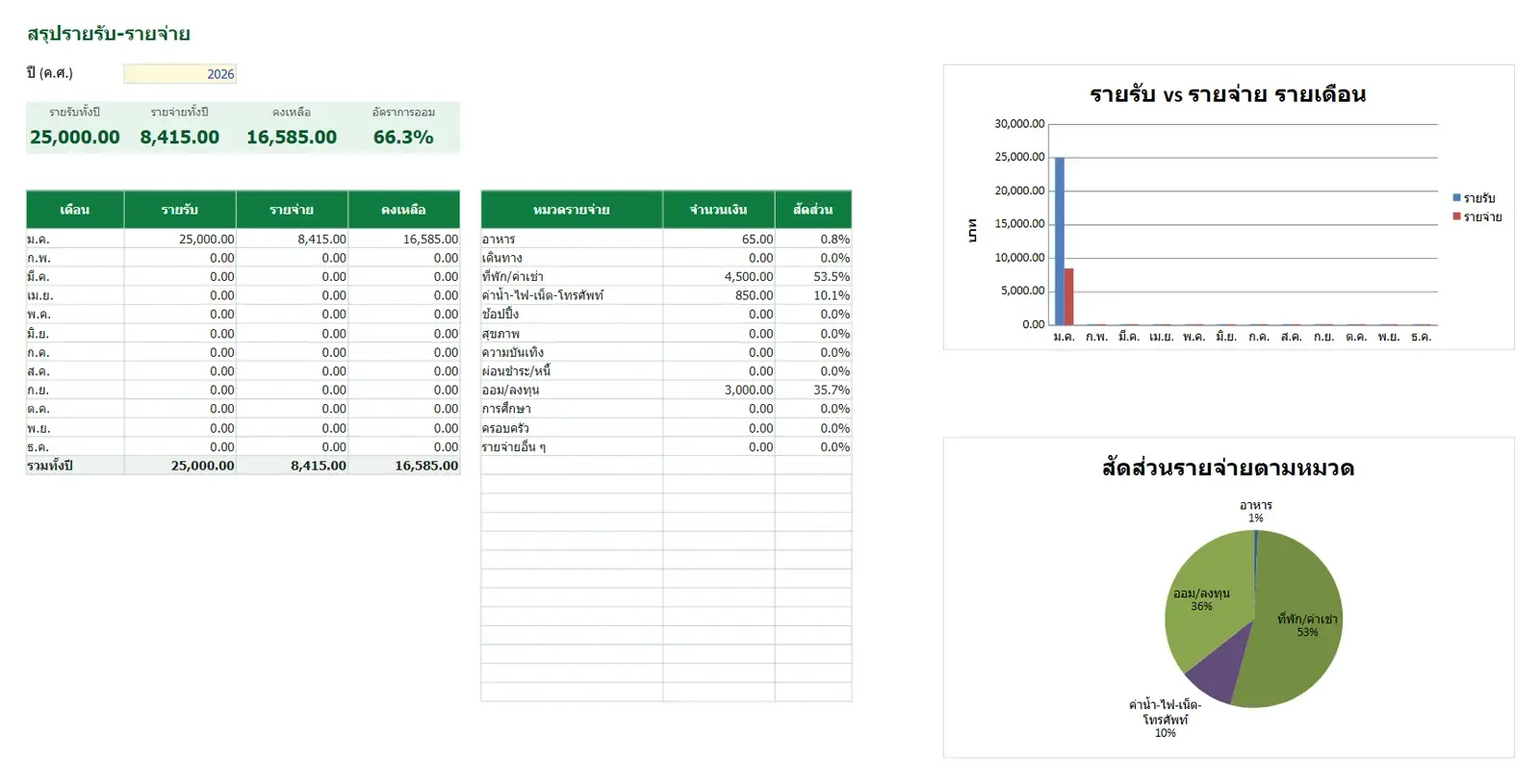The height and width of the screenshot is (784, 1540).
Task: Select the เม.ย. month cell in table
Action: [x=75, y=295]
